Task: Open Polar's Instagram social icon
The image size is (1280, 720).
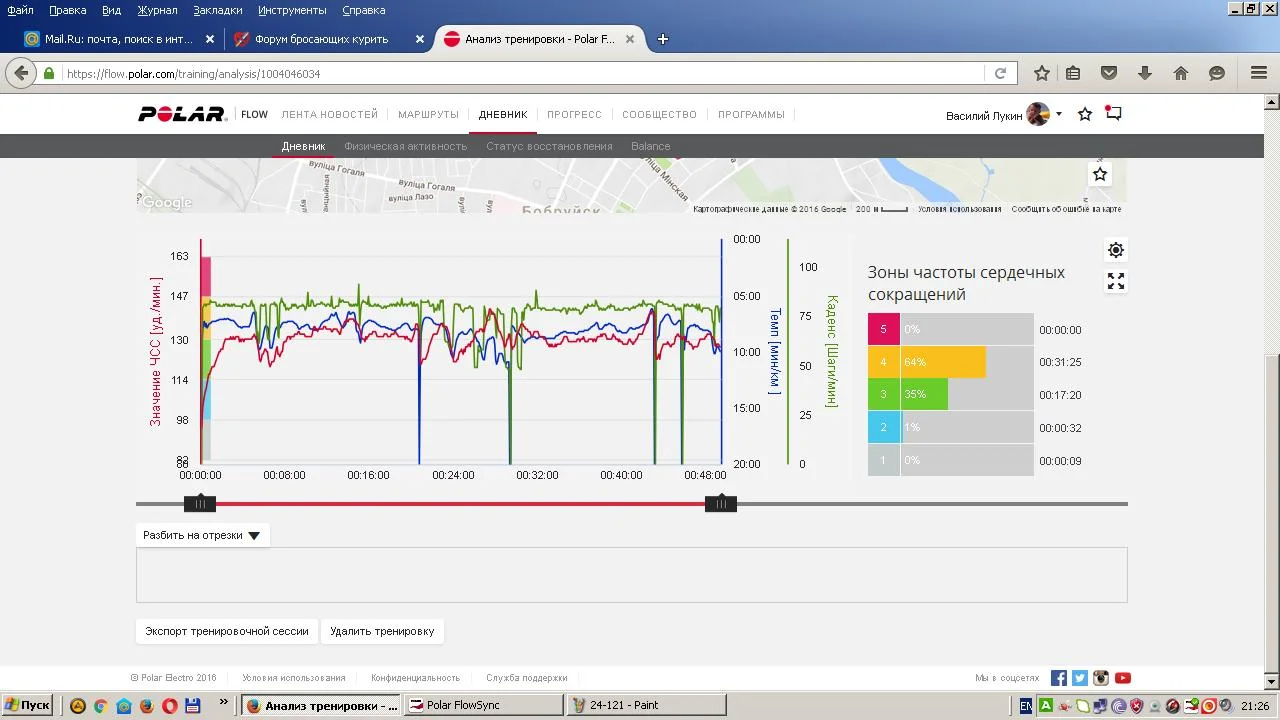Action: click(1101, 678)
